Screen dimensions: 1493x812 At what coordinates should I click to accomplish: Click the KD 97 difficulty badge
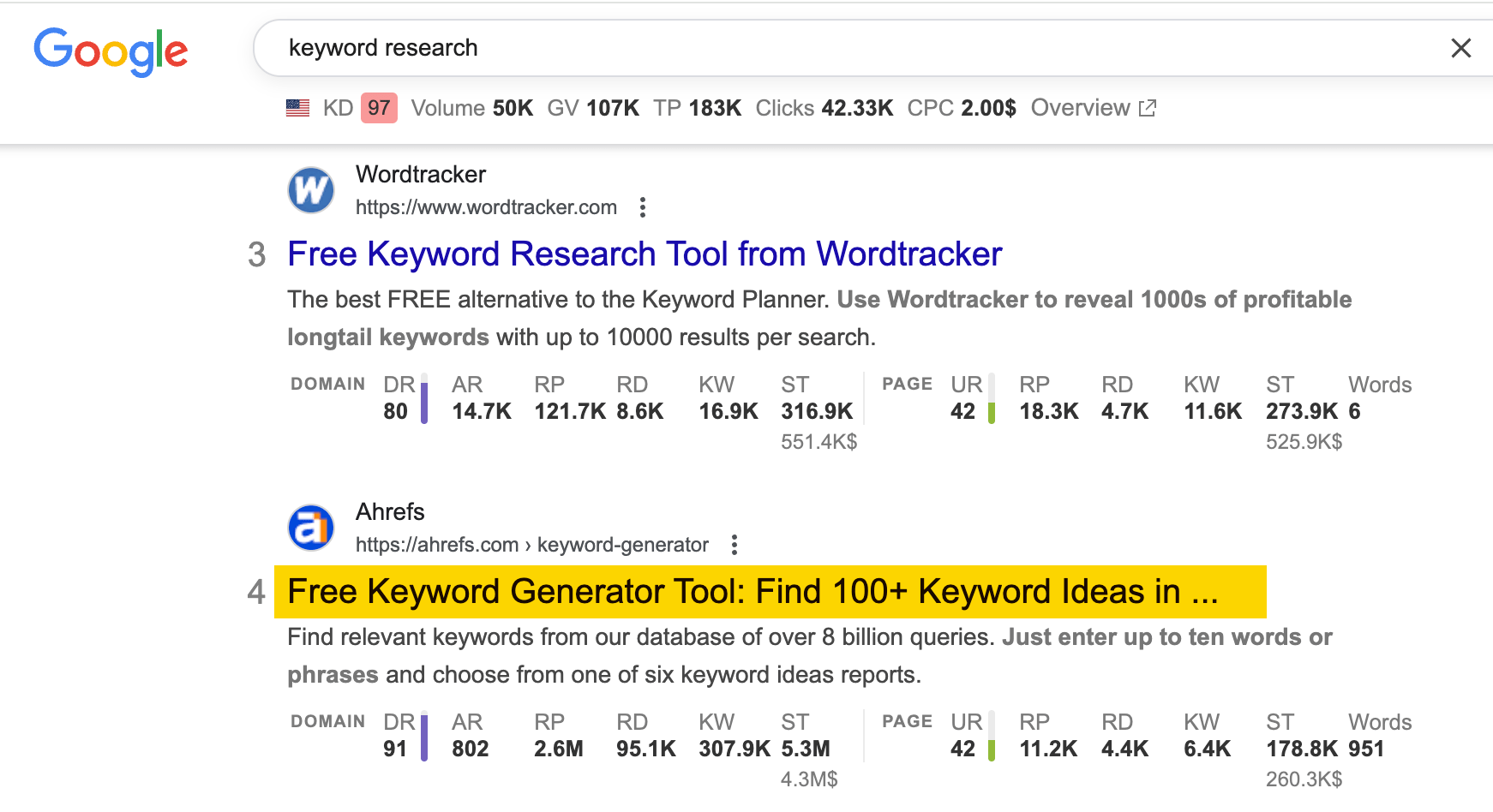pos(381,108)
